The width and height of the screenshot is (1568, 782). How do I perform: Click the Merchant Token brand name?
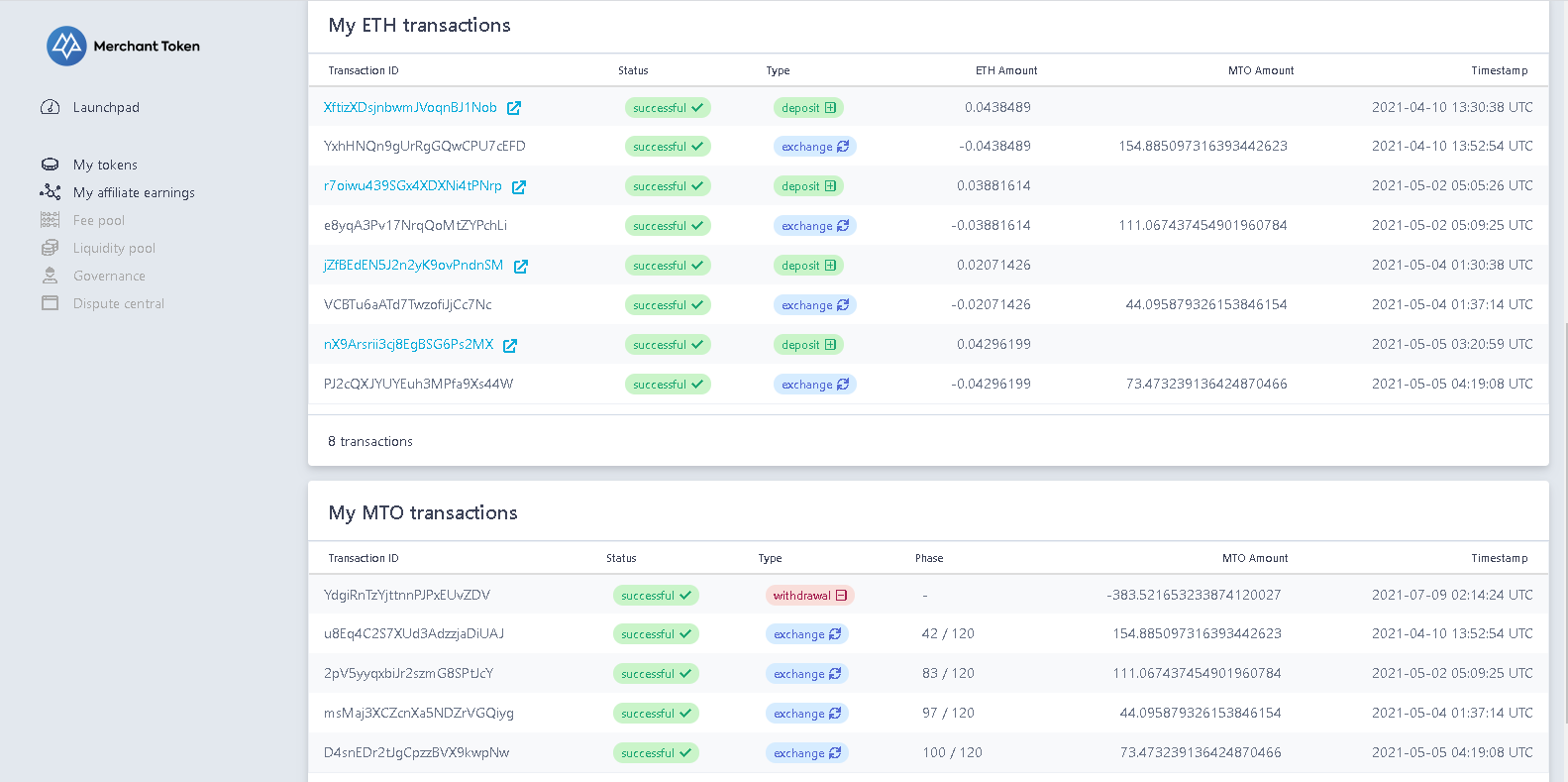coord(147,46)
